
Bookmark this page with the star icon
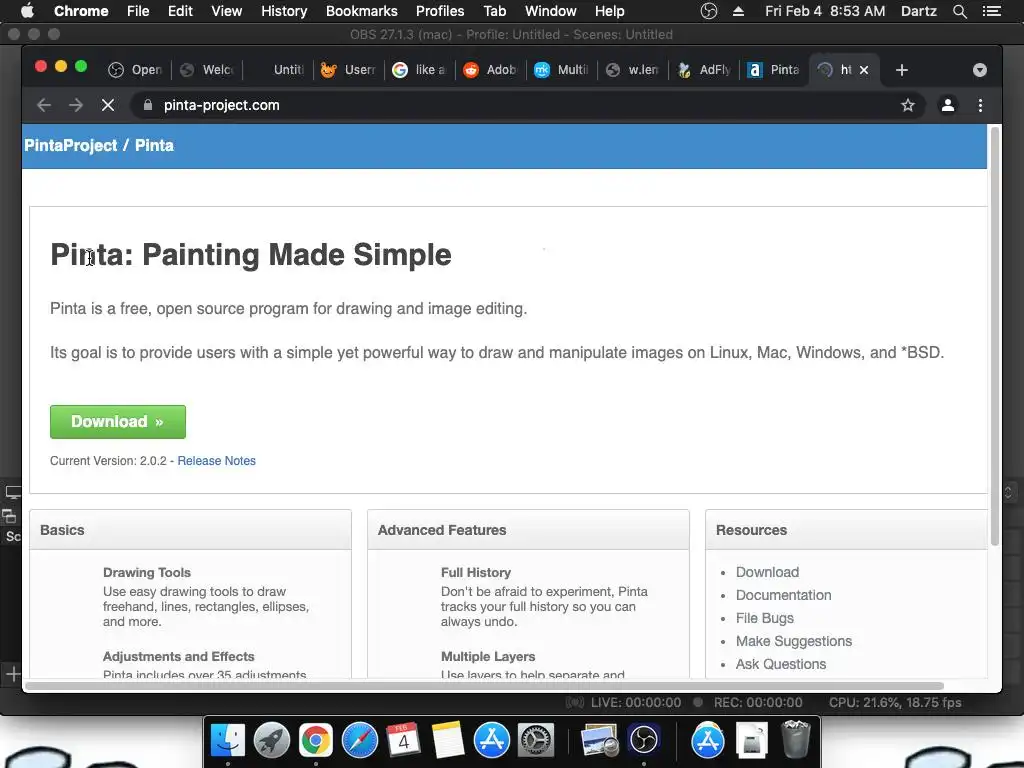coord(908,105)
